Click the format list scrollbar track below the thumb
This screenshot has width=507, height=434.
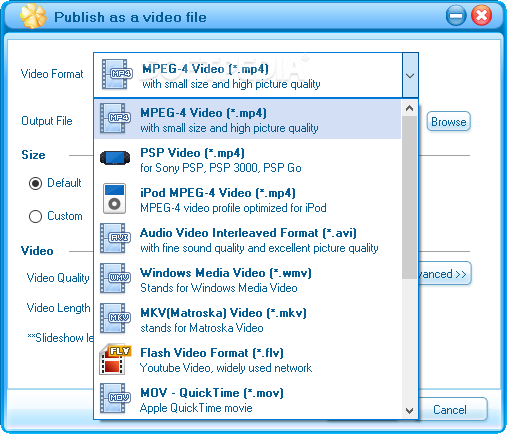(410, 340)
